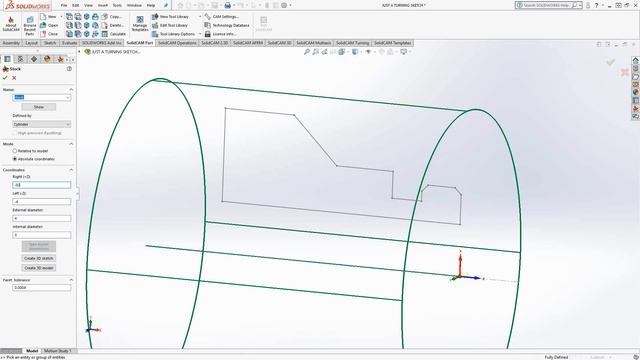Open the stock Name dropdown
This screenshot has height=360, width=640.
[x=68, y=98]
